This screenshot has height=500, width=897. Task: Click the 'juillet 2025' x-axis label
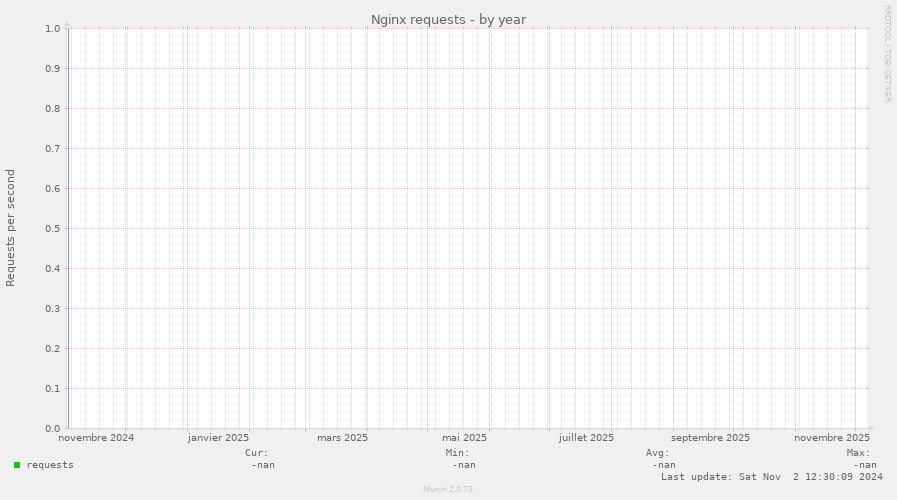(x=586, y=438)
